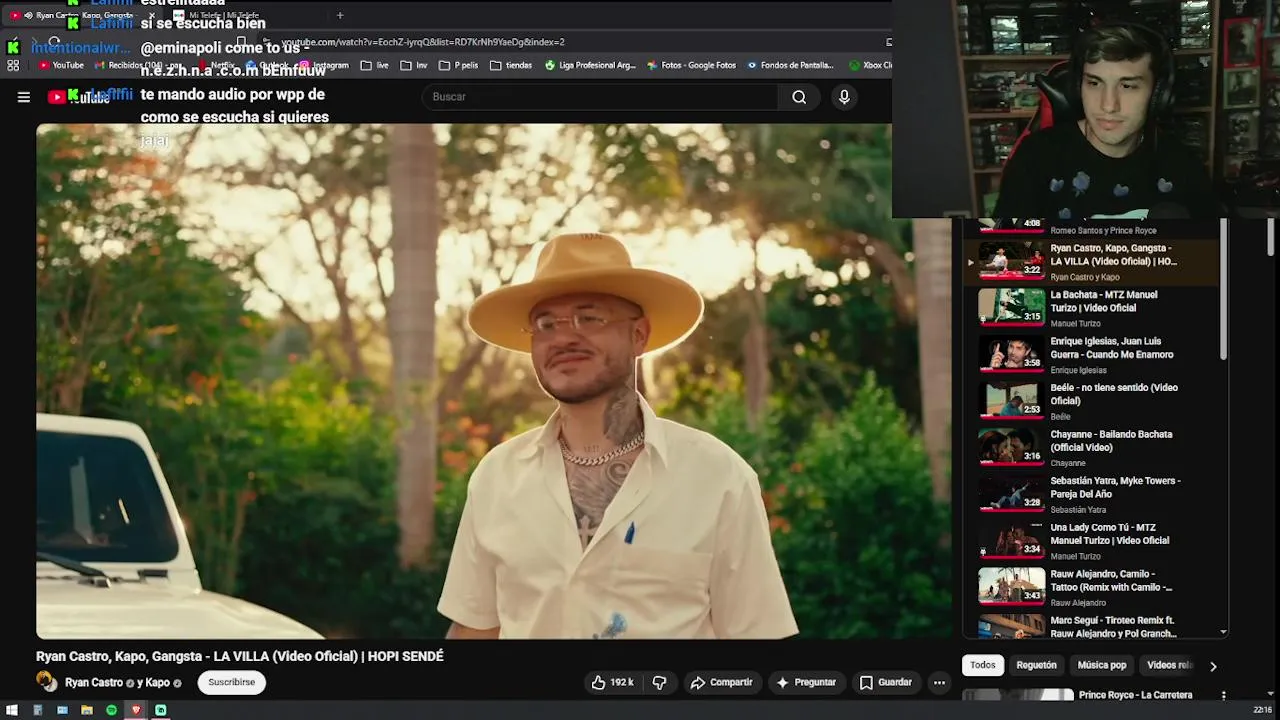The height and width of the screenshot is (720, 1280).
Task: Select the Música pop filter chip
Action: pos(1102,665)
